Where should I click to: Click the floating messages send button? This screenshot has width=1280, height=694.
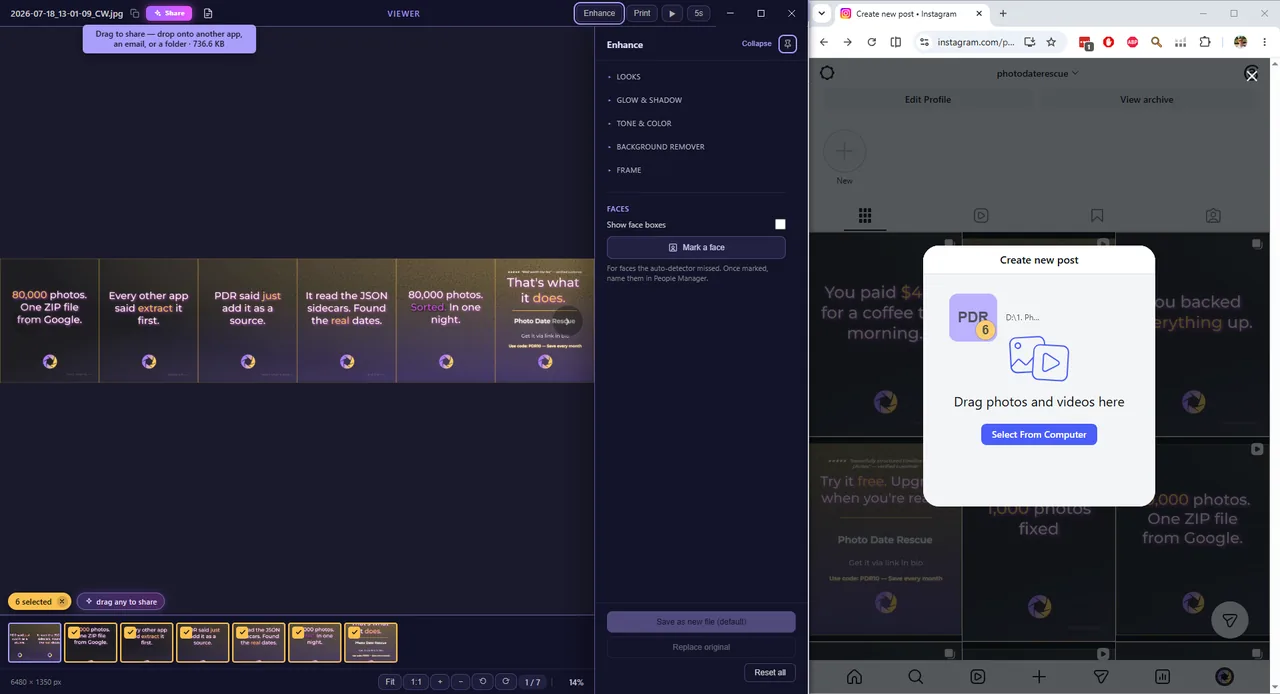(x=1230, y=620)
